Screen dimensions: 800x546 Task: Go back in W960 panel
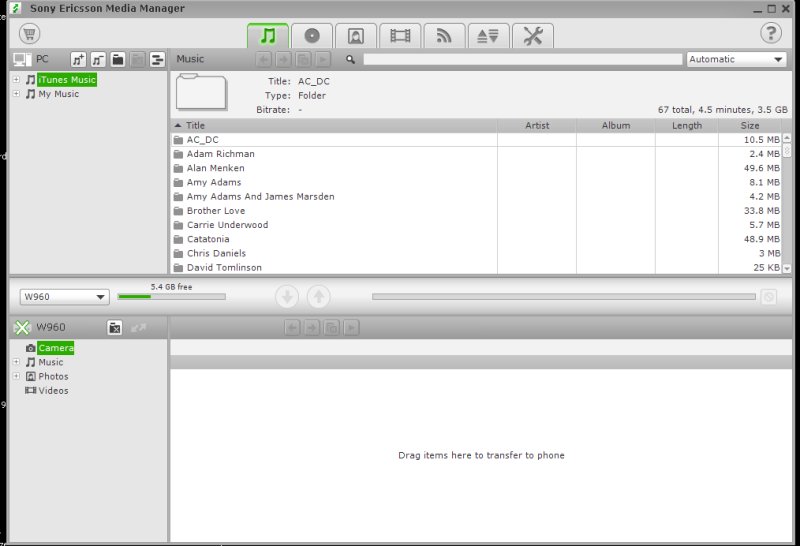pyautogui.click(x=292, y=328)
